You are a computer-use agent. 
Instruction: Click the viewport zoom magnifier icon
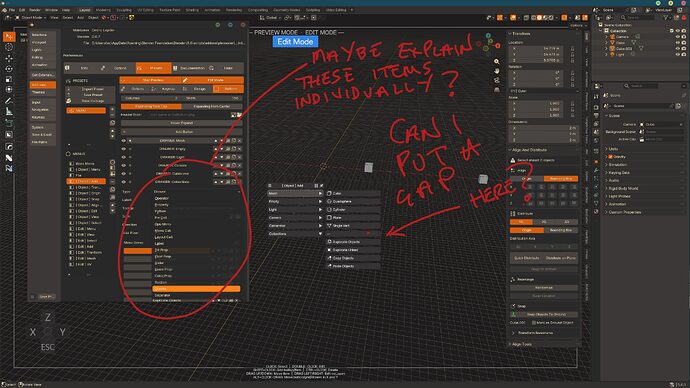[497, 62]
